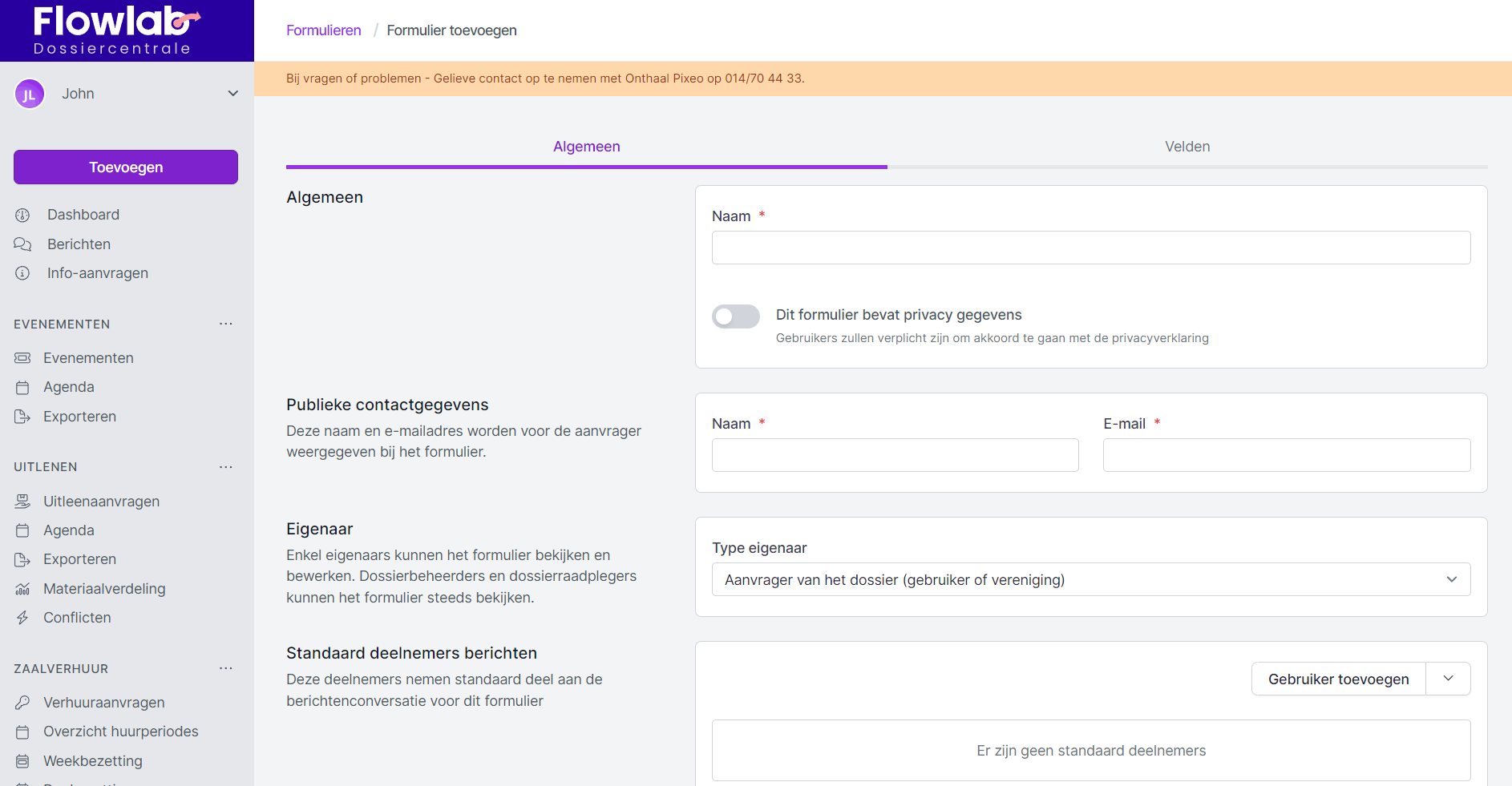Image resolution: width=1512 pixels, height=786 pixels.
Task: Focus the E-mail input field
Action: (x=1286, y=455)
